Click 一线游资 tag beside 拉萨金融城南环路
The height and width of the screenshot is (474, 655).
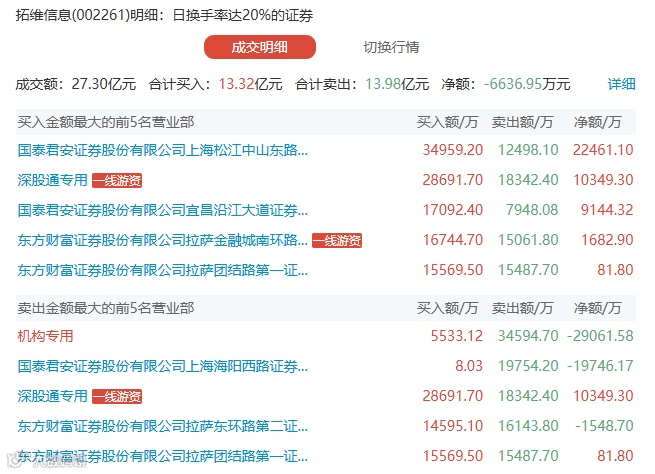point(337,241)
